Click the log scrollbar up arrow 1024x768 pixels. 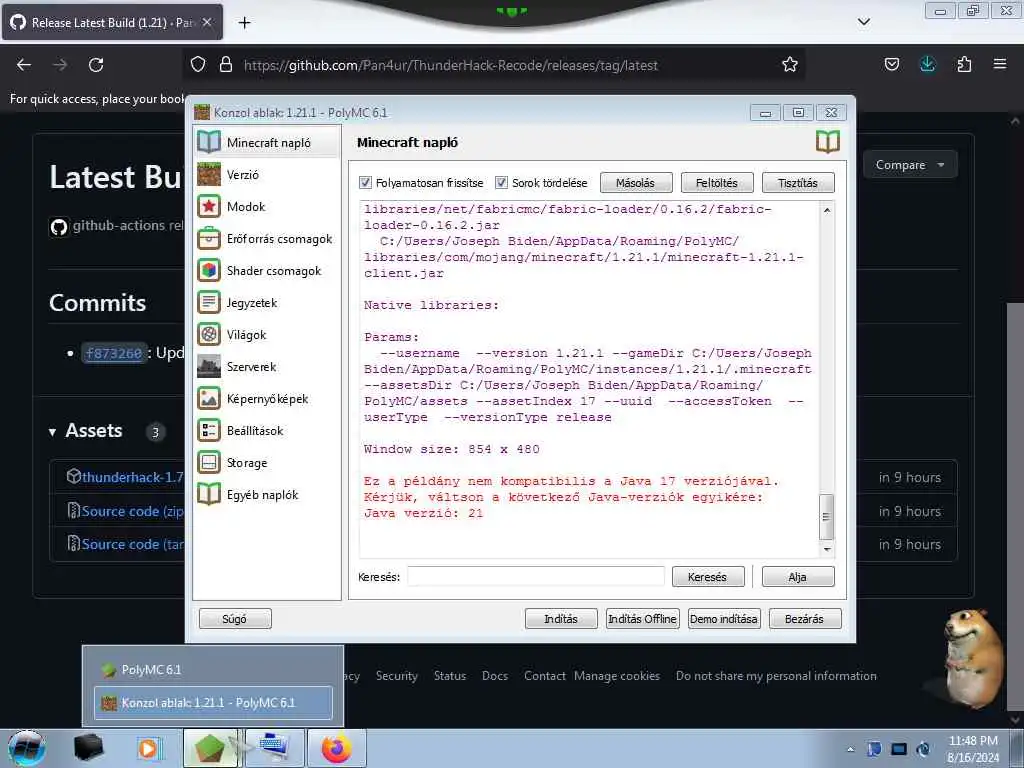point(827,210)
